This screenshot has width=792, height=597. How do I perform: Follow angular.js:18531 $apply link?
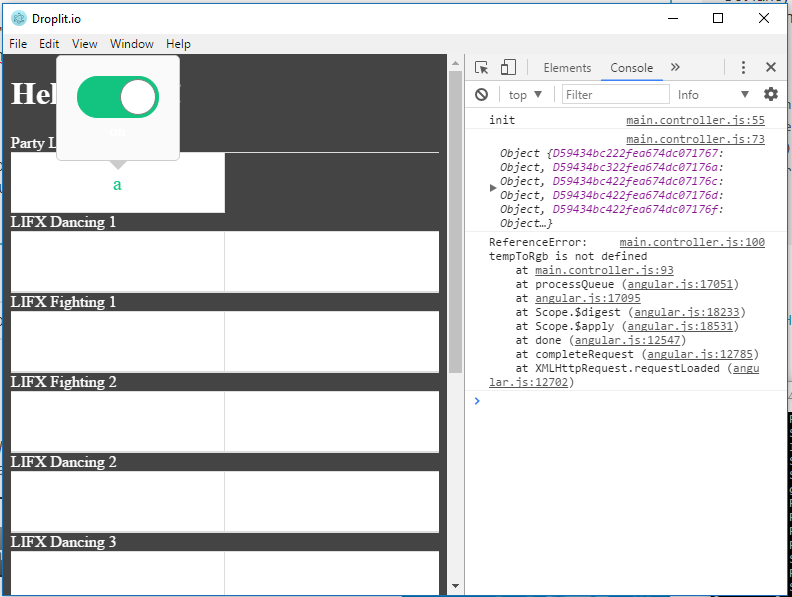coord(680,326)
